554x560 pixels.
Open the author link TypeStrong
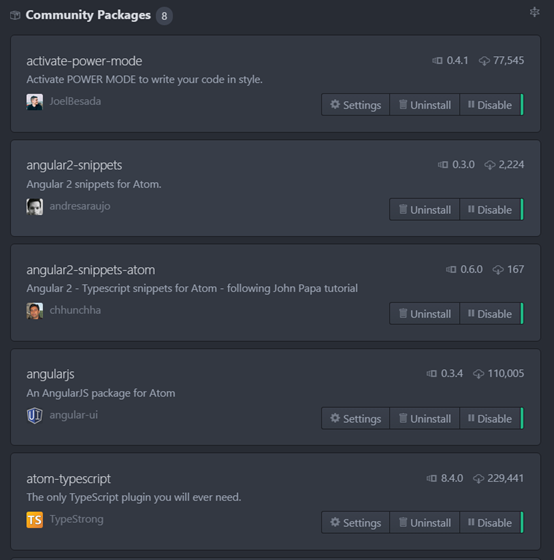point(76,519)
